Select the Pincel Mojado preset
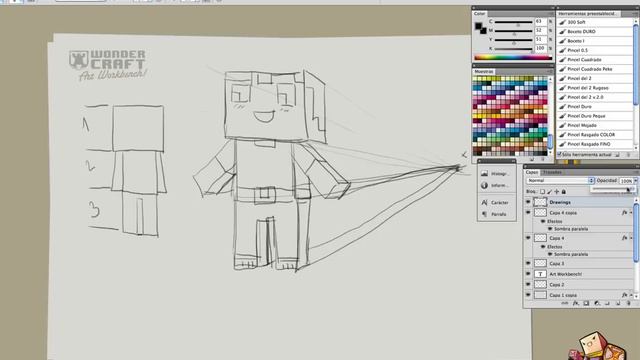The height and width of the screenshot is (360, 640). 595,125
